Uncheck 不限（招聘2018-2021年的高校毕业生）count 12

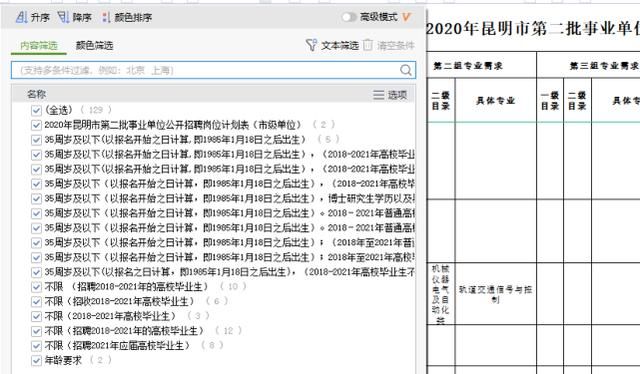[36, 331]
